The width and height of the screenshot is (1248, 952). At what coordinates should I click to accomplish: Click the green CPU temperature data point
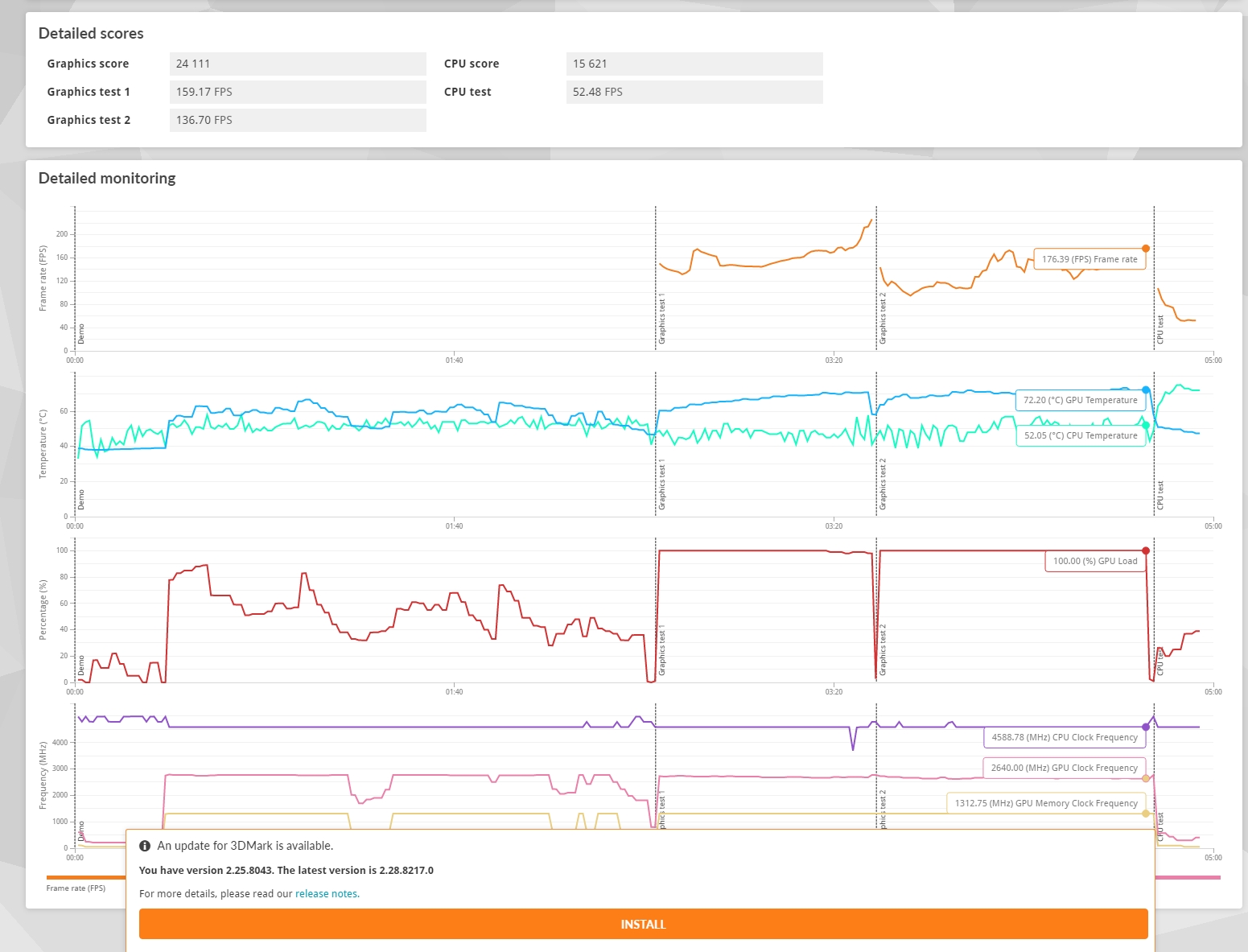coord(1146,425)
